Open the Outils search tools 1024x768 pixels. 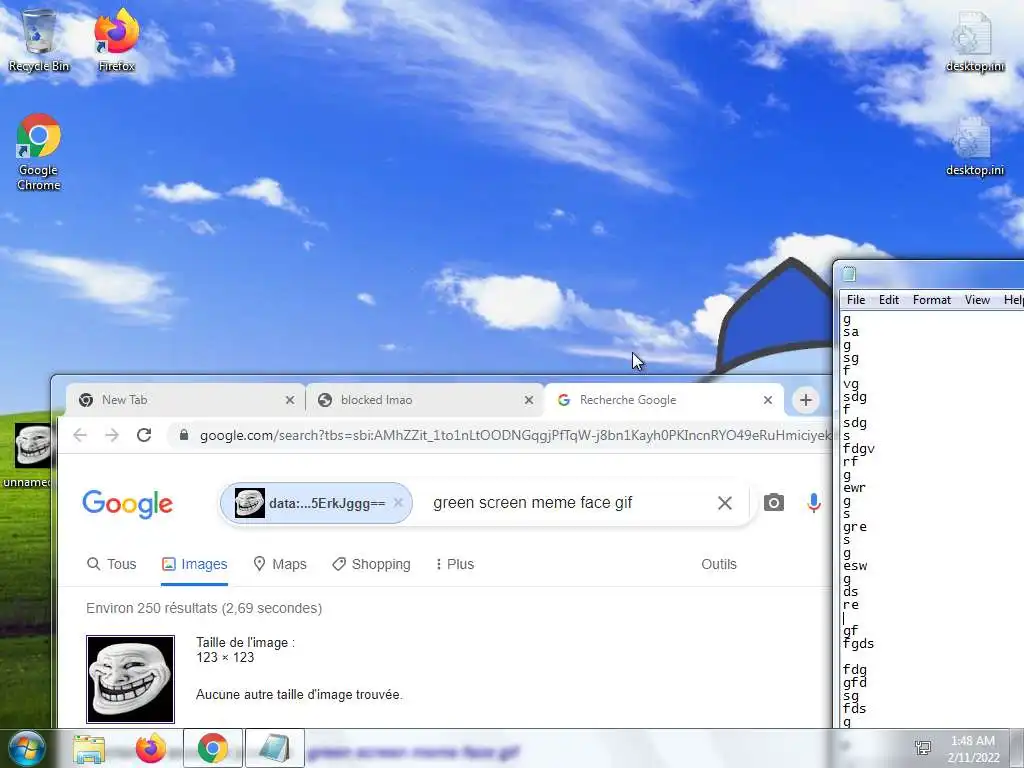(x=719, y=564)
